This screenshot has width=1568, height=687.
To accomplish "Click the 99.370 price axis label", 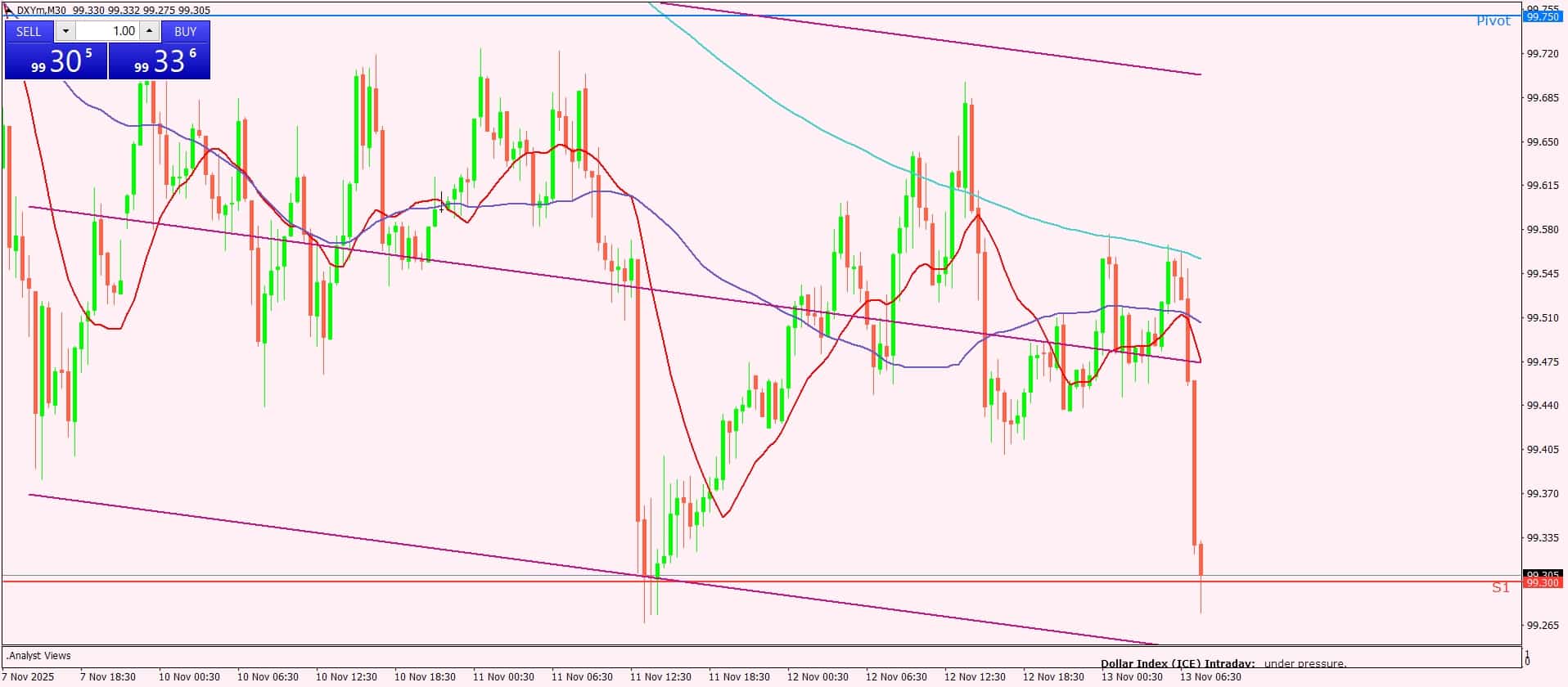I will (1543, 494).
